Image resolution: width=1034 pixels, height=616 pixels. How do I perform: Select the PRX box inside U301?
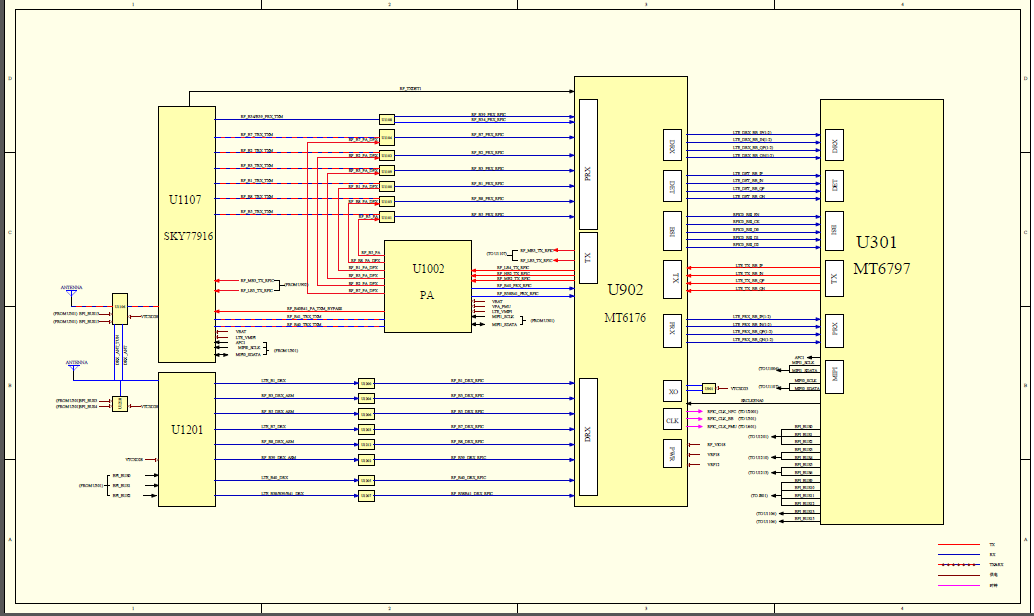tap(834, 330)
